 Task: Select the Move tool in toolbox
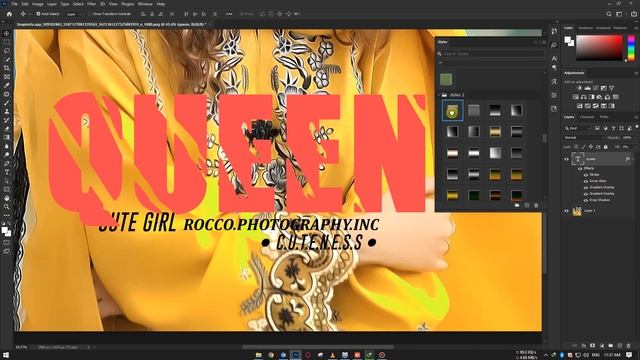point(7,33)
